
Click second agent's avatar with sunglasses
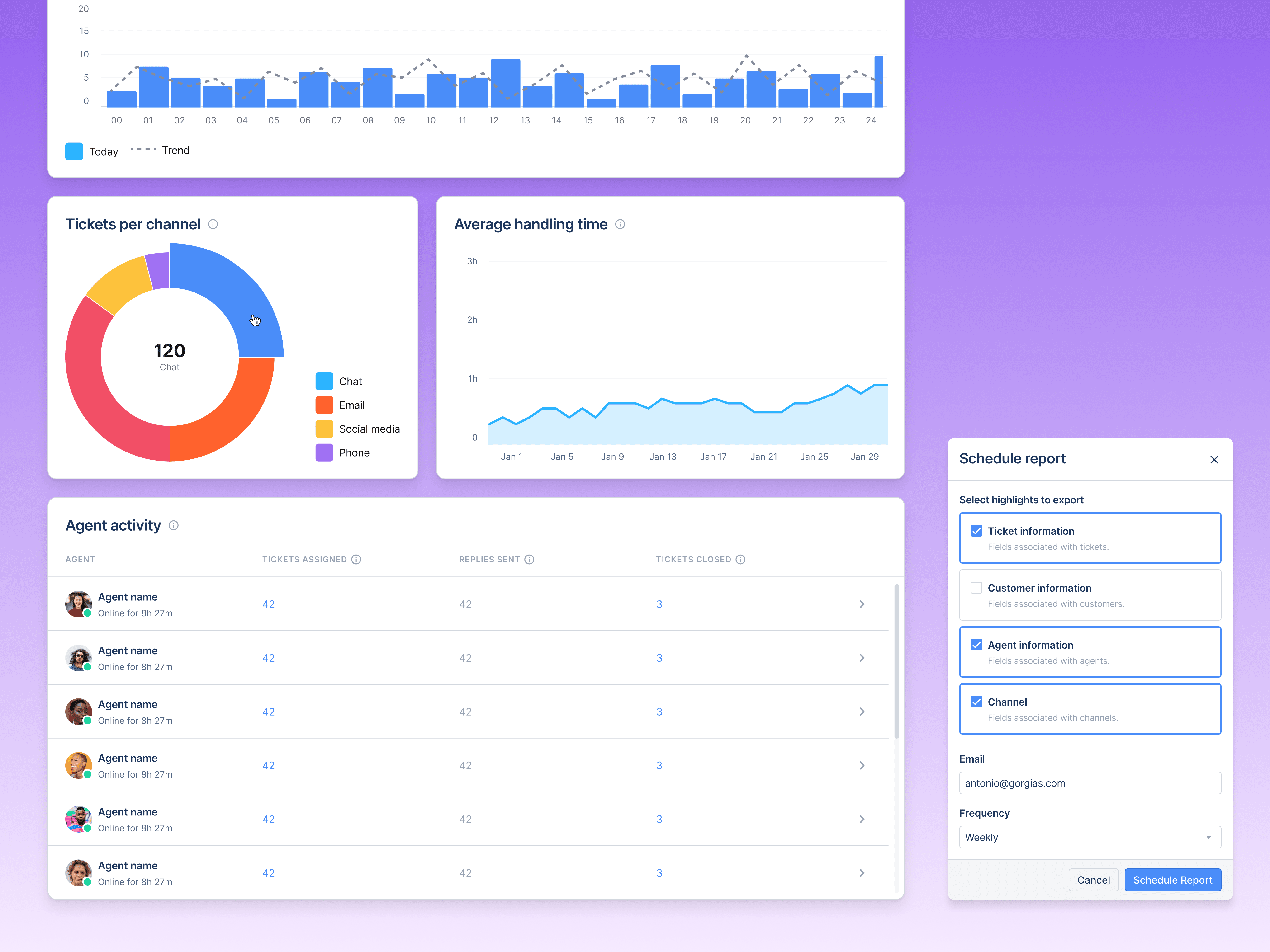[x=79, y=658]
